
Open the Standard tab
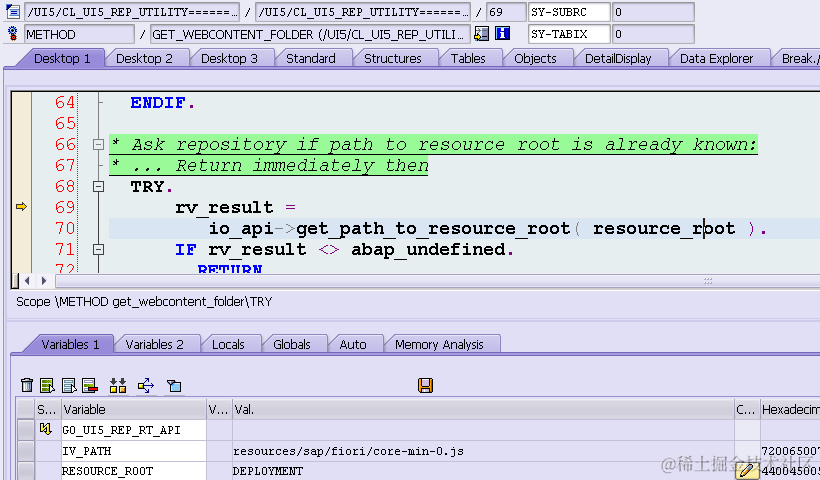(x=311, y=58)
